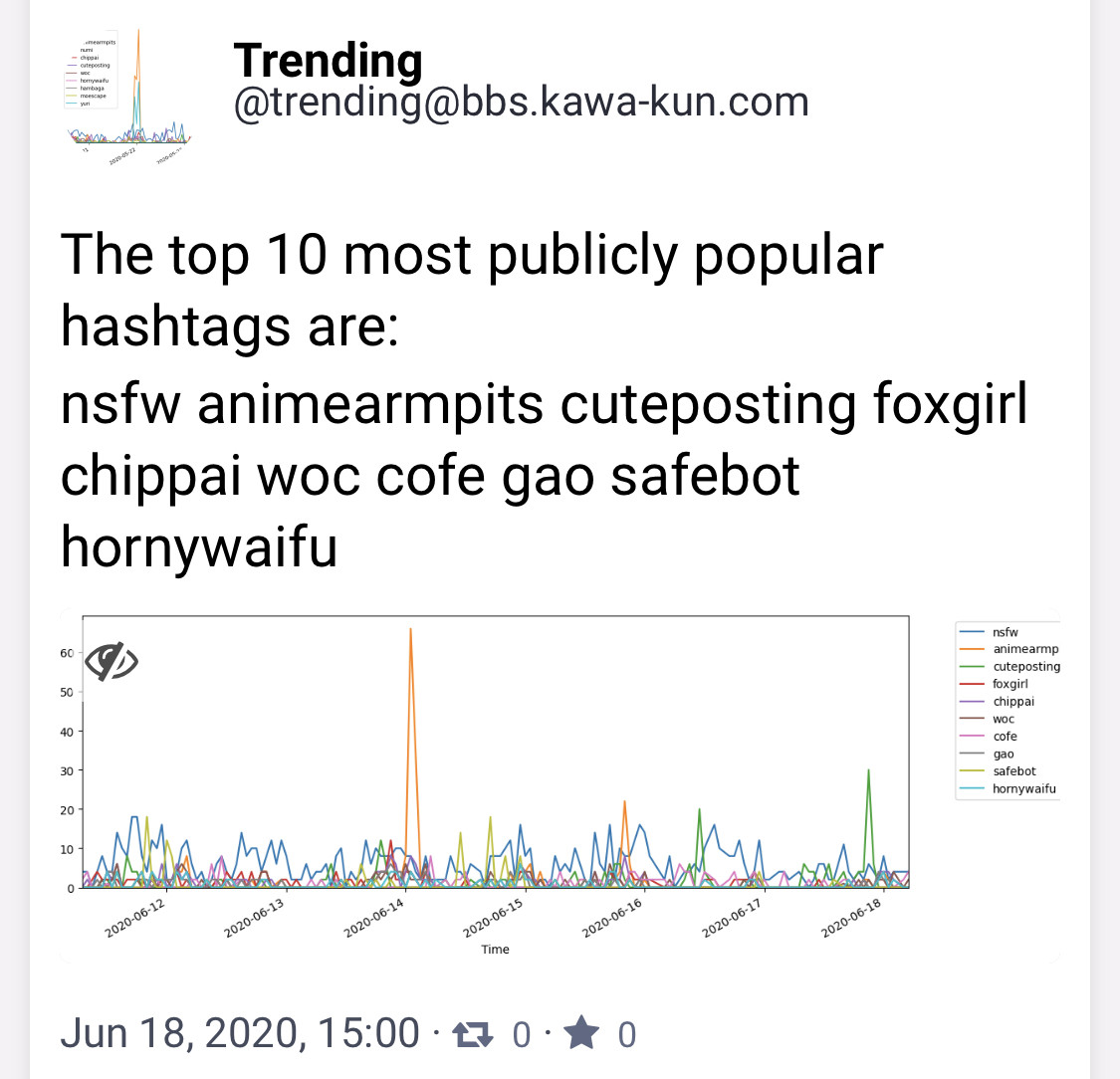The width and height of the screenshot is (1120, 1079).
Task: Click the red foxgirl legend line
Action: tap(973, 684)
